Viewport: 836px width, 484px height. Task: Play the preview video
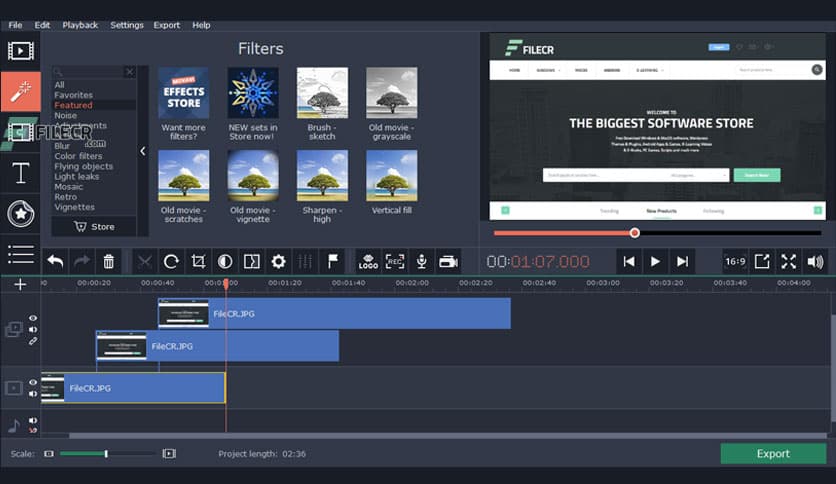click(655, 261)
